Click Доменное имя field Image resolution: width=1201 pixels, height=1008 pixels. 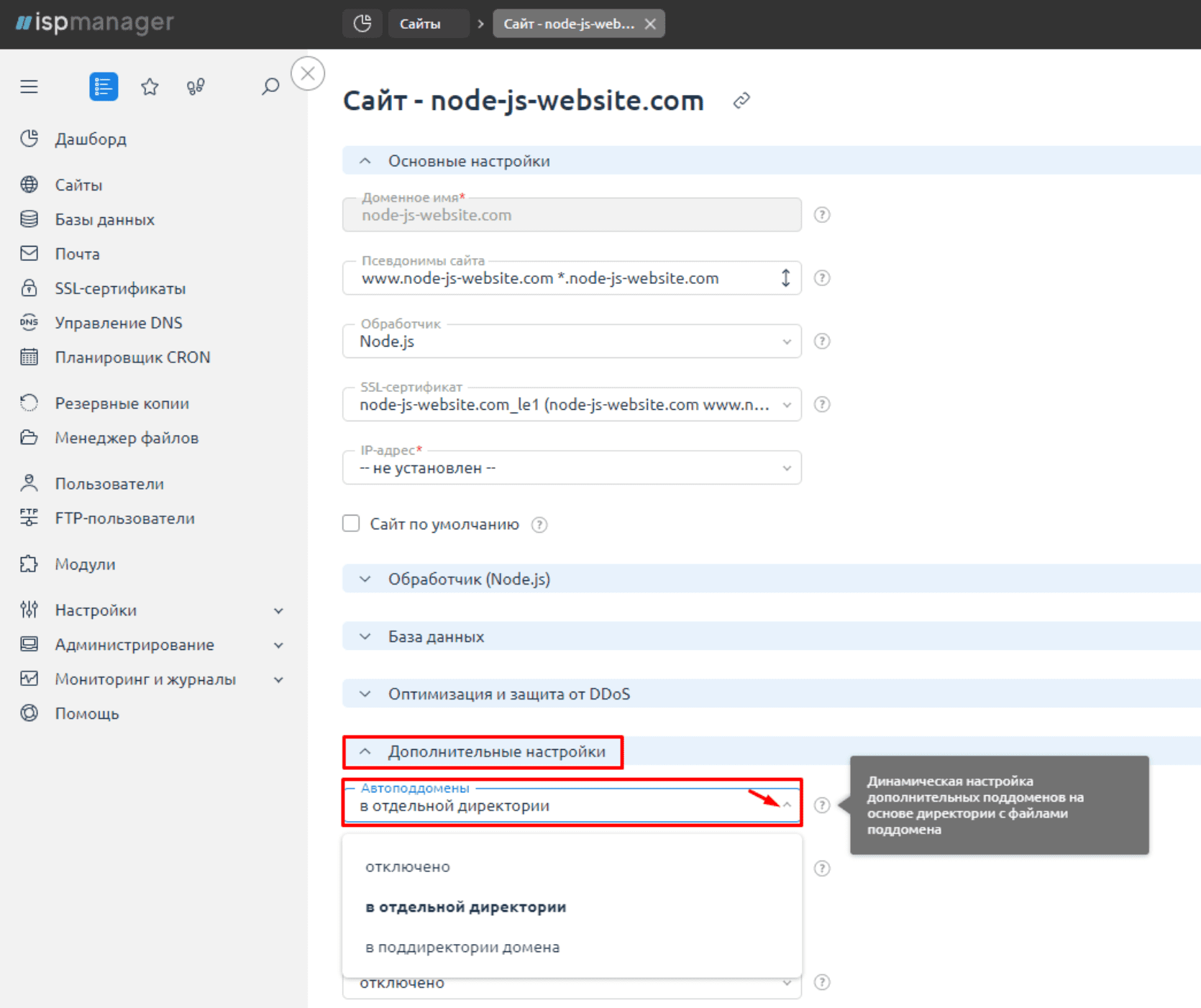click(x=572, y=215)
